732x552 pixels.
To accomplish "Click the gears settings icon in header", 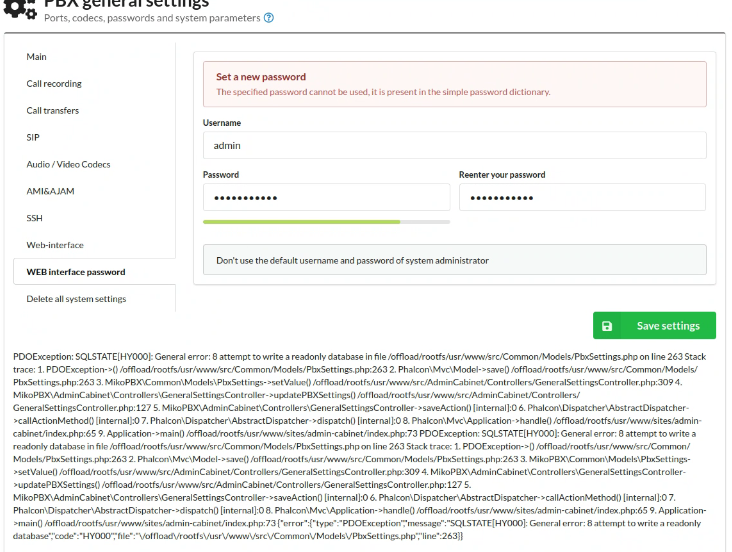I will click(x=20, y=8).
